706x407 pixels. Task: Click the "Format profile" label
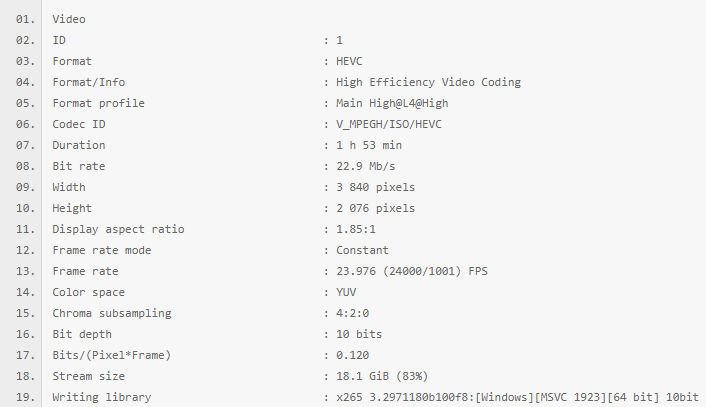(98, 103)
